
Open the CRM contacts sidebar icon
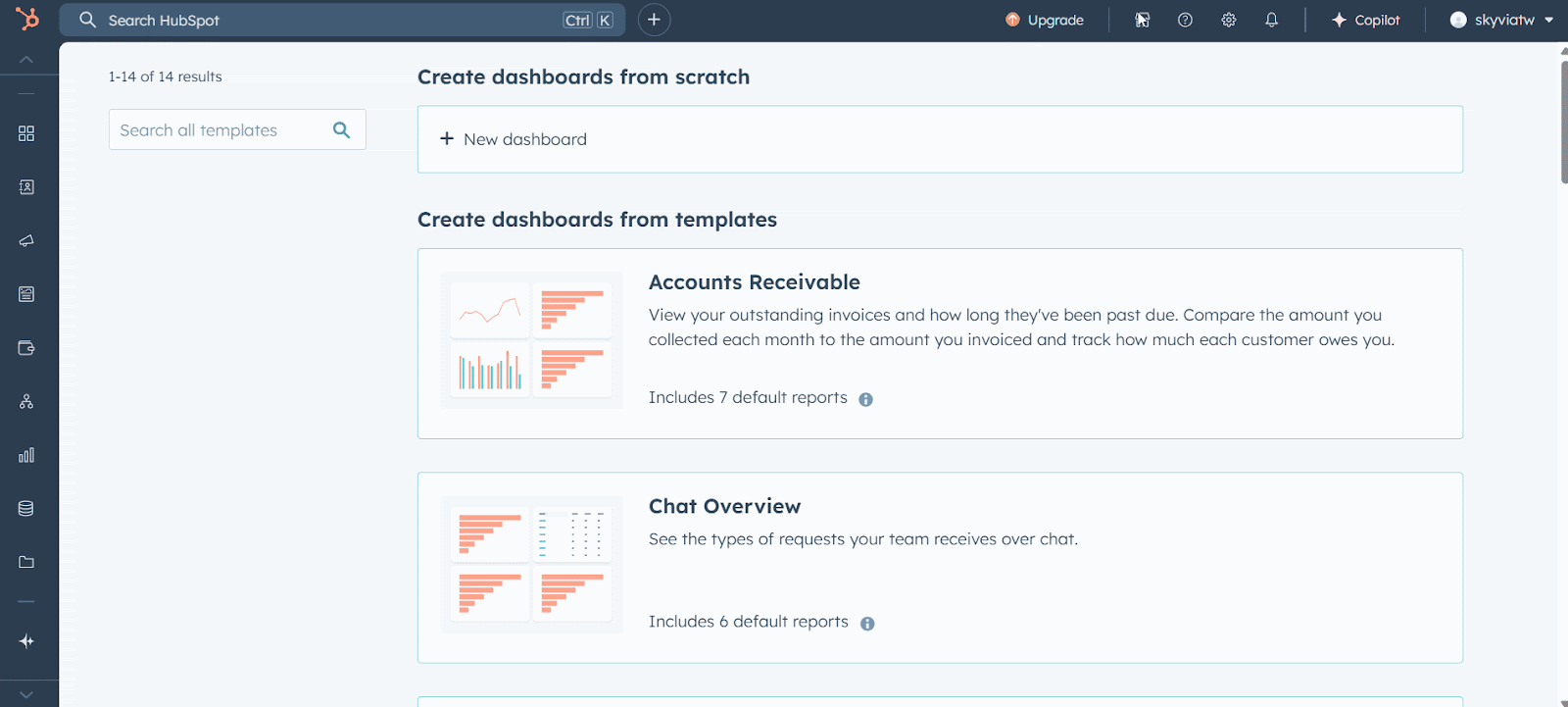26,186
